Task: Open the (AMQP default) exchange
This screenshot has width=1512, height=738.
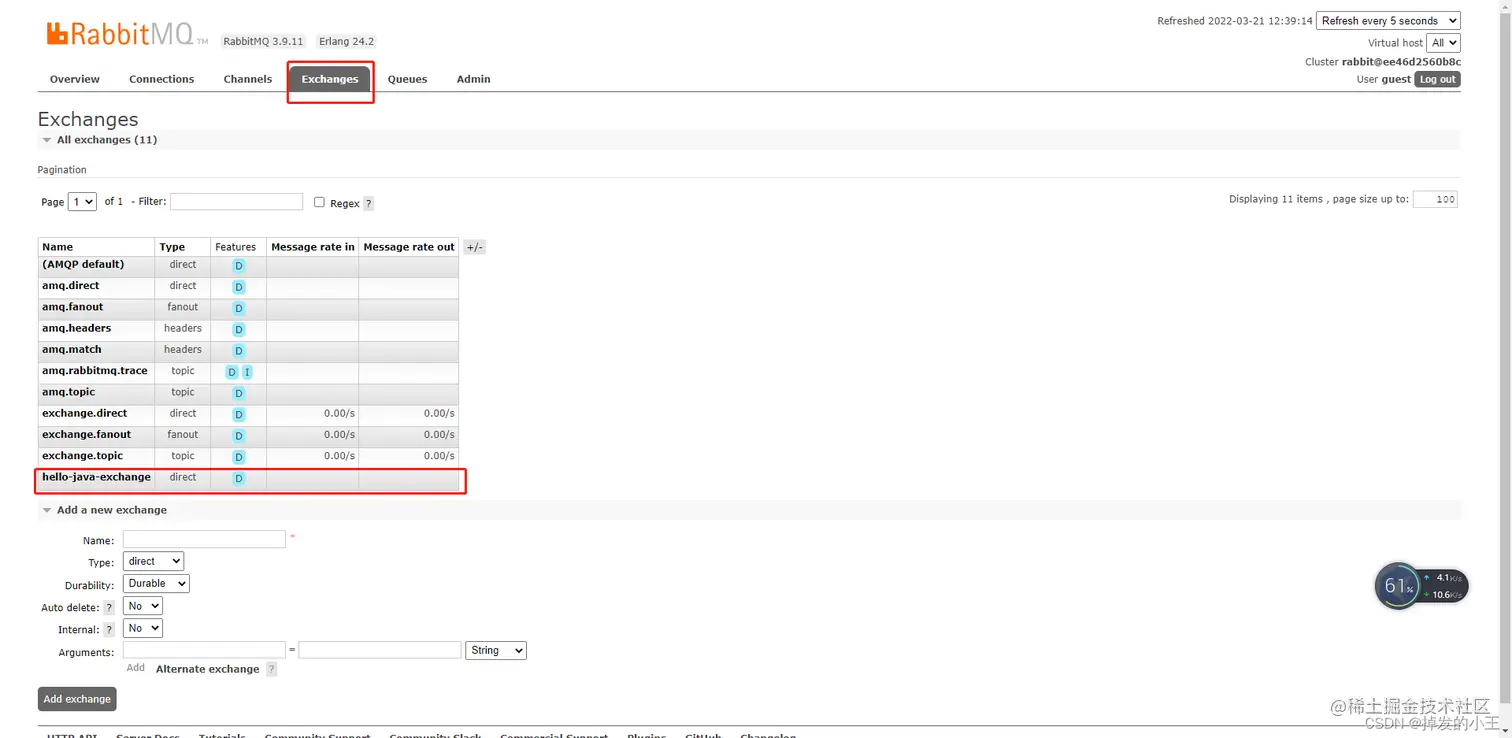Action: (x=83, y=265)
